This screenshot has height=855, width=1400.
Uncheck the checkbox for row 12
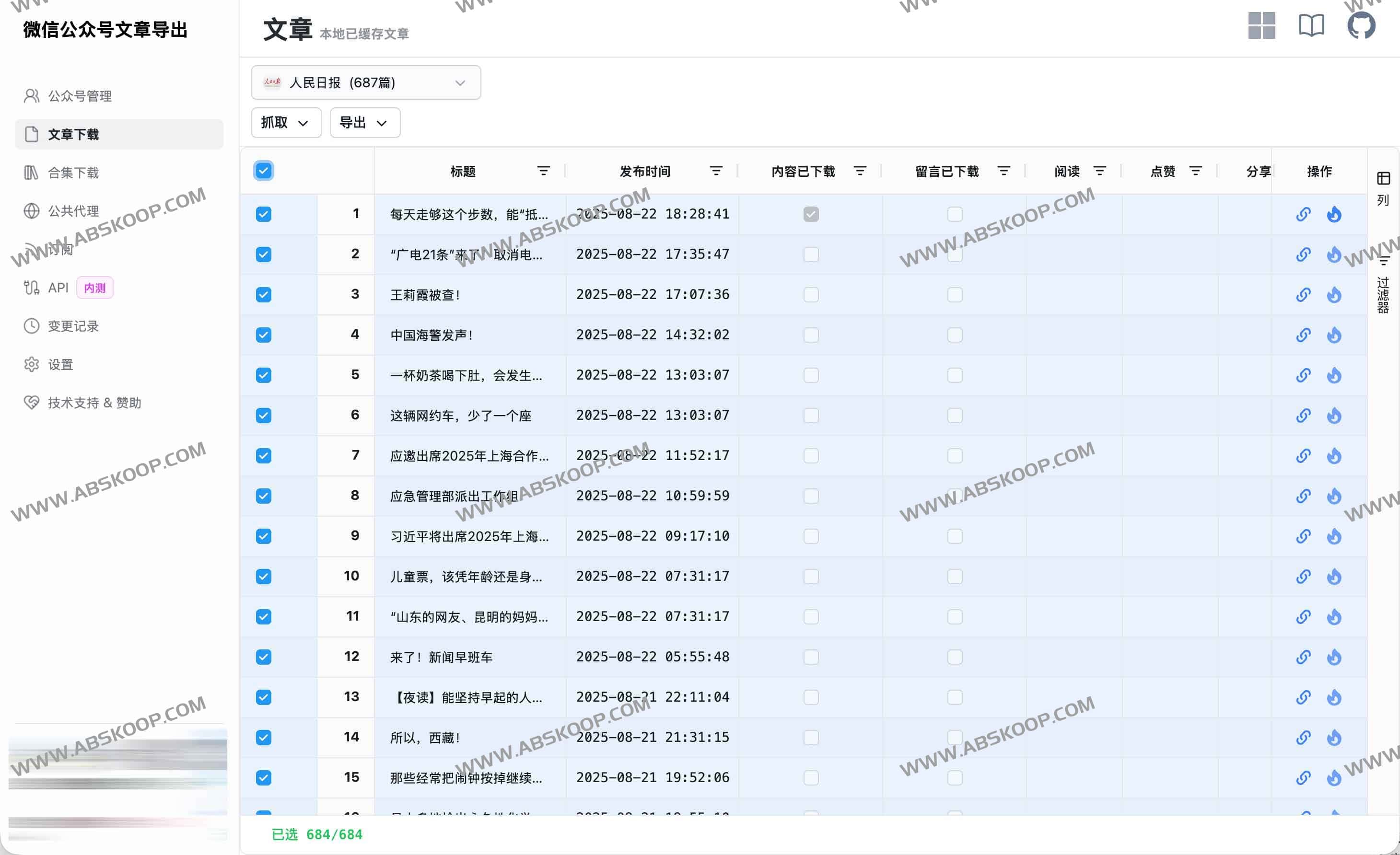pyautogui.click(x=264, y=657)
